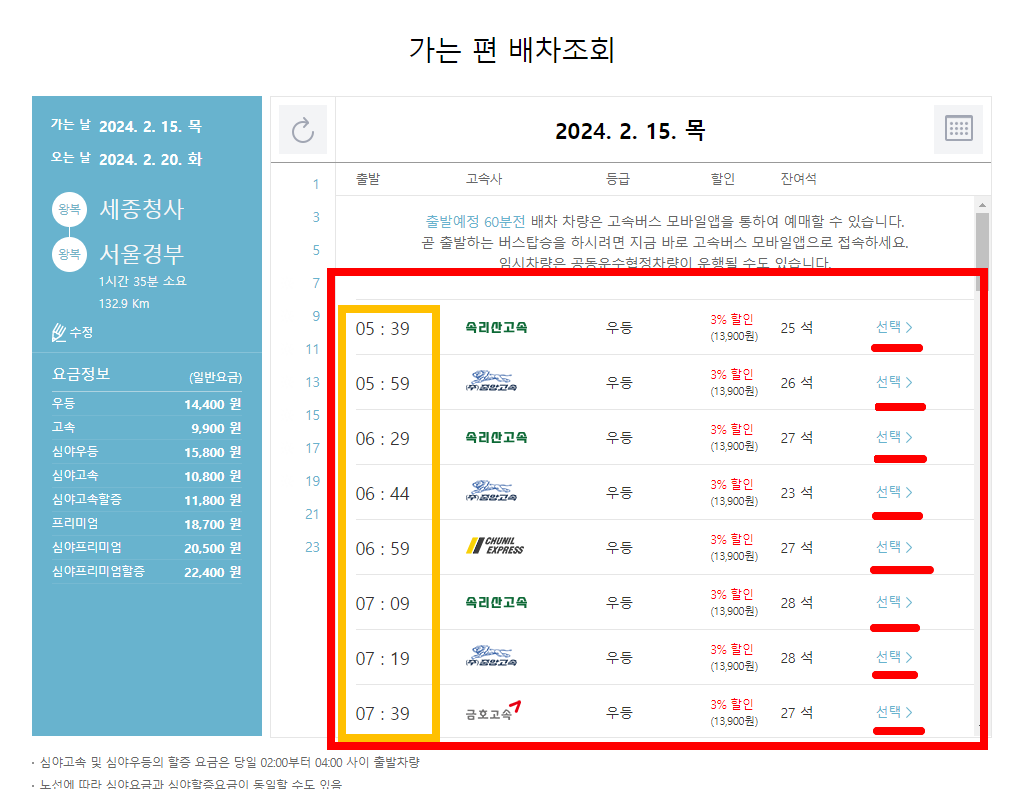This screenshot has width=1029, height=789.
Task: Jump to hour 15 in time index
Action: 312,415
